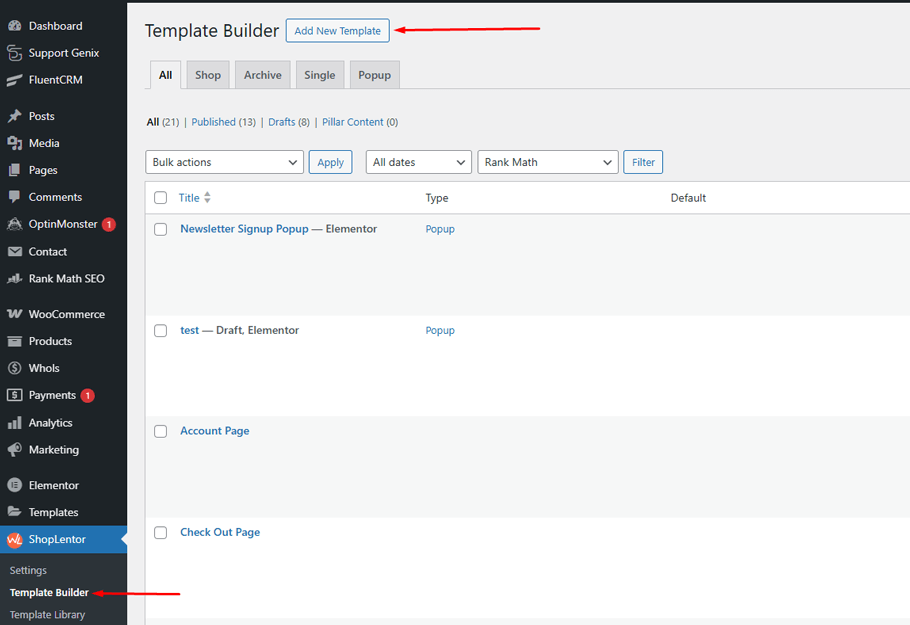Screen dimensions: 910x625
Task: Click Popup type link in test row
Action: coord(440,331)
